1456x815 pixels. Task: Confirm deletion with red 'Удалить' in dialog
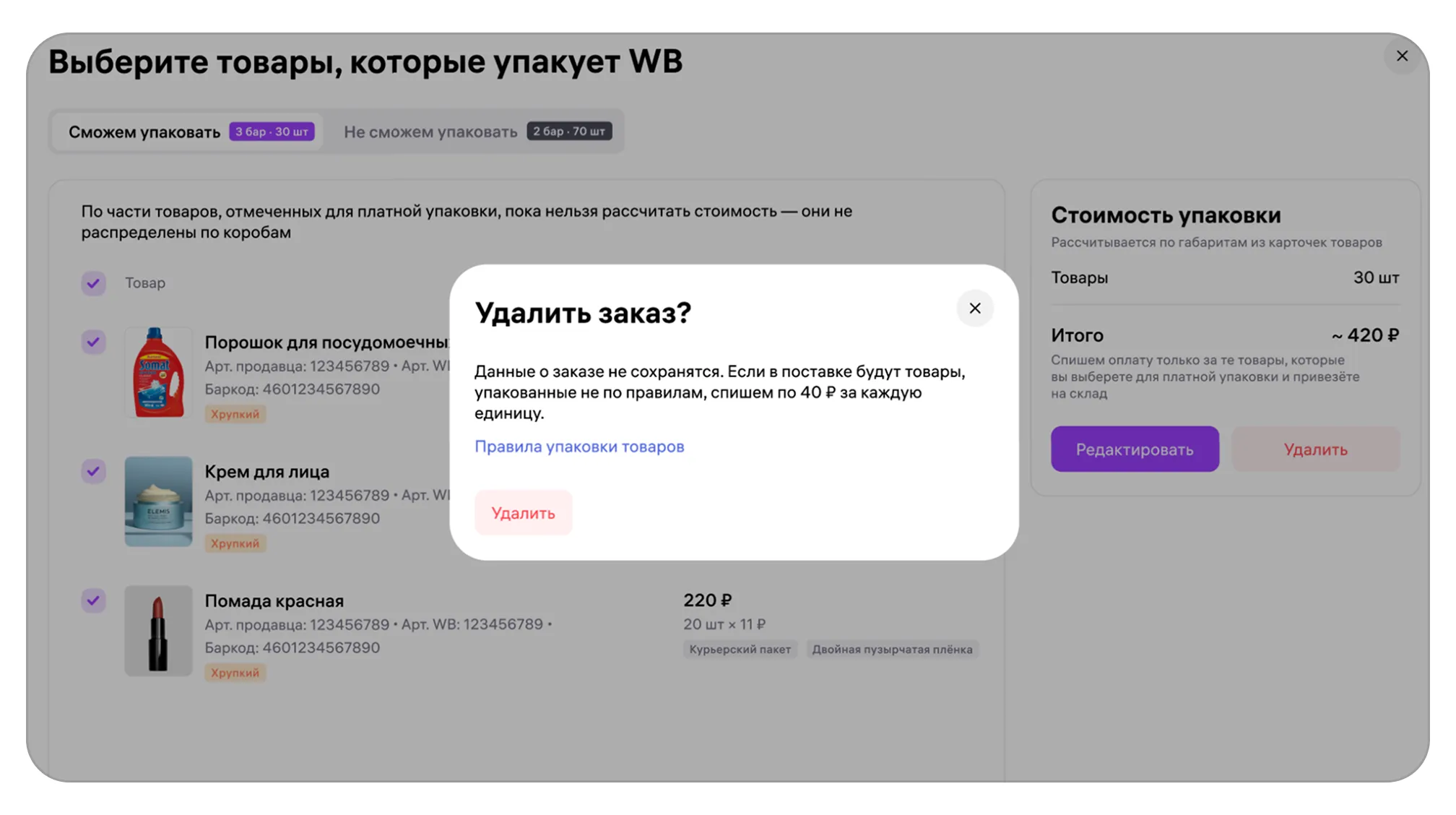coord(523,513)
